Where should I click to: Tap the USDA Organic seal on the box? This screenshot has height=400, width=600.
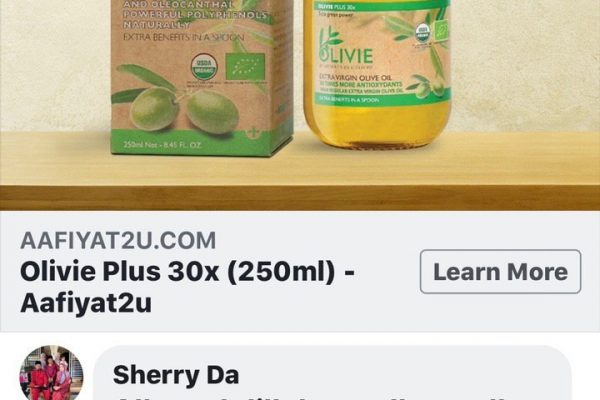204,67
